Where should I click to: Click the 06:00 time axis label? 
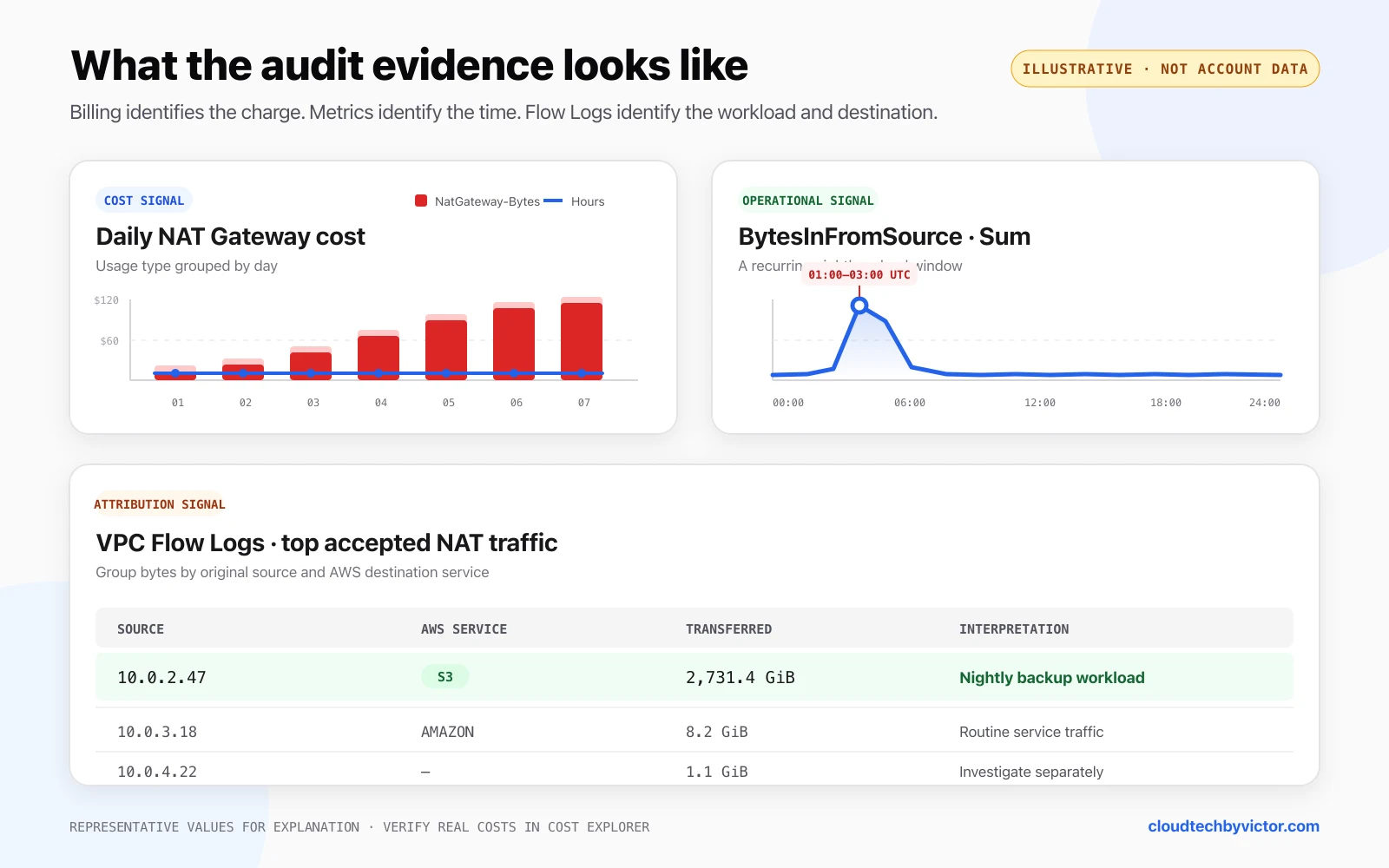910,403
